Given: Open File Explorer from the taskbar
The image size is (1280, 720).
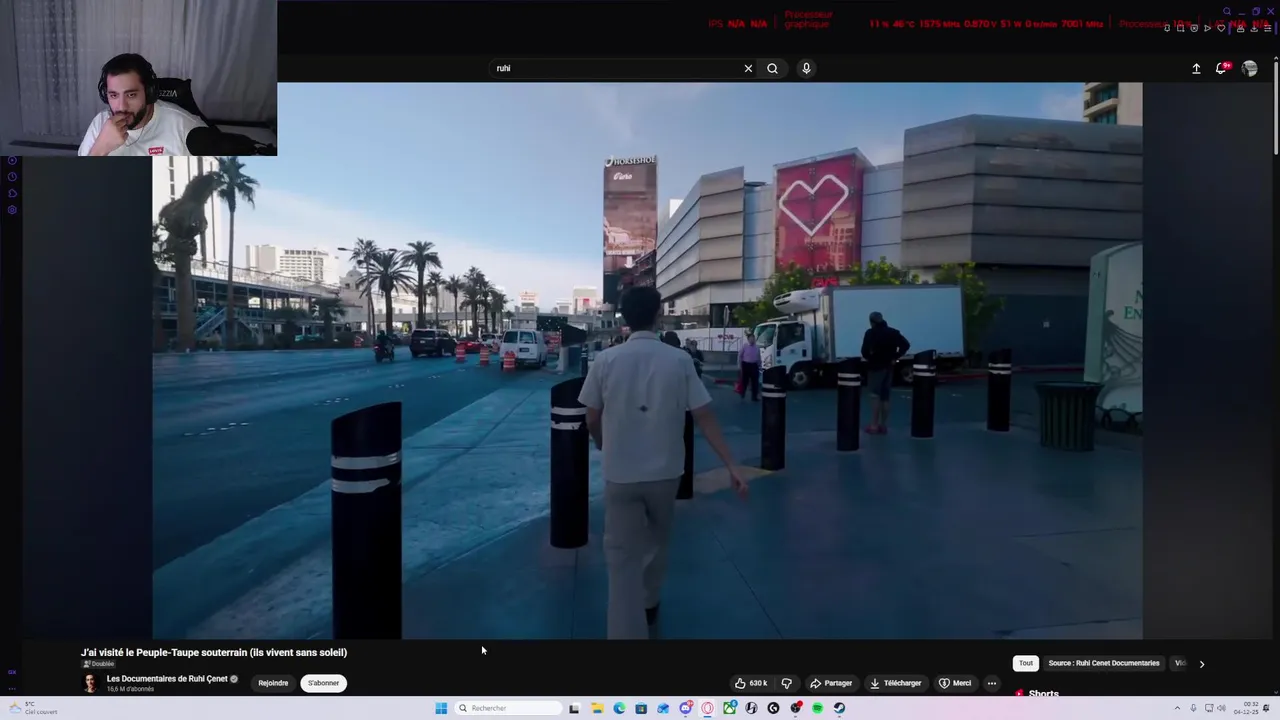Looking at the screenshot, I should tap(597, 708).
